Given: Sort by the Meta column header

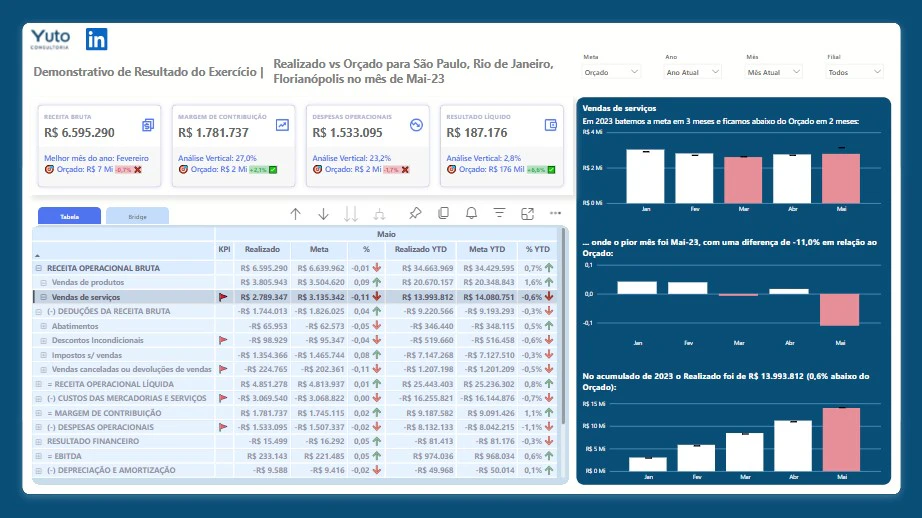Looking at the screenshot, I should (x=319, y=249).
